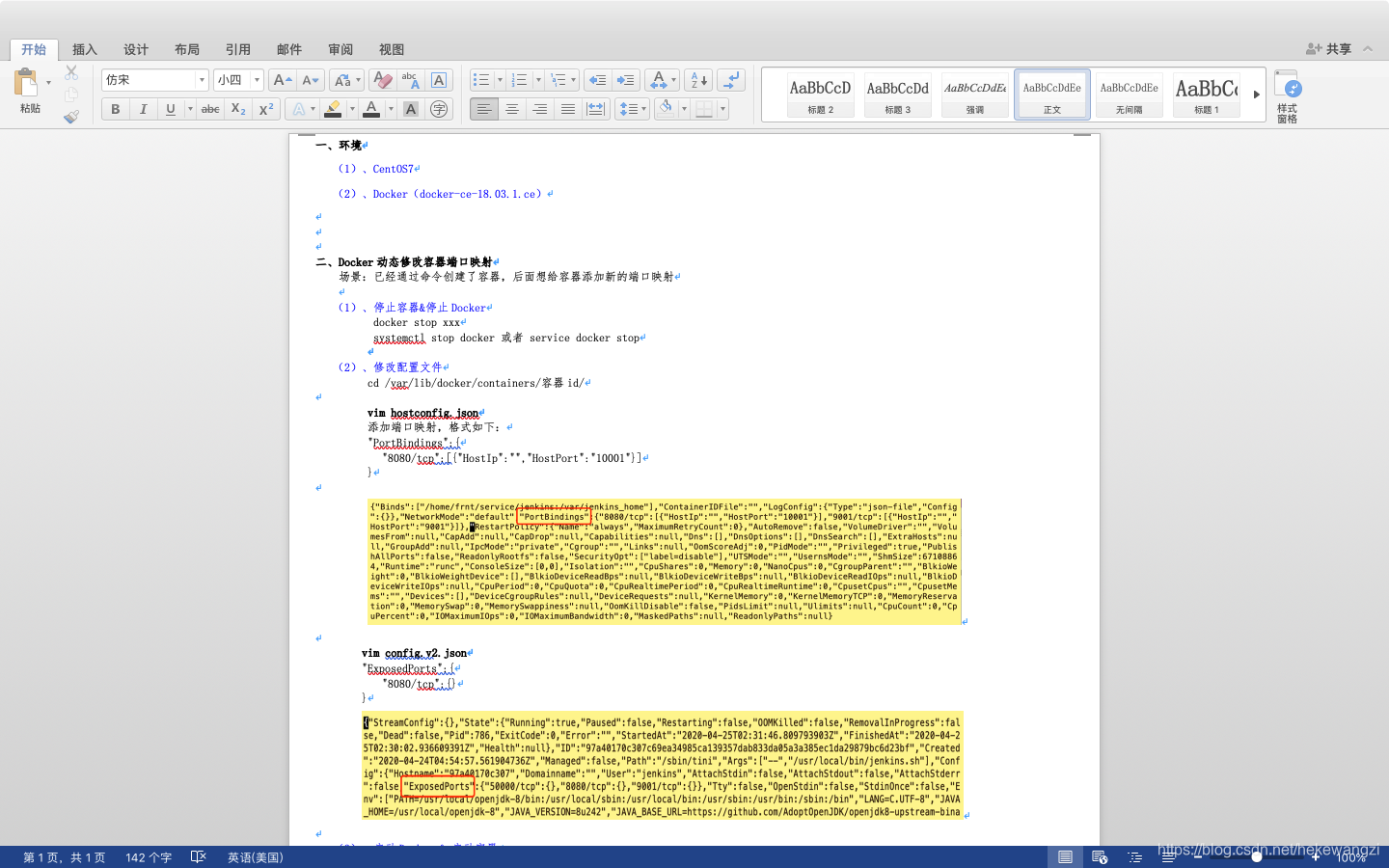The width and height of the screenshot is (1389, 868).
Task: Click the Clear Formatting eraser icon
Action: (x=383, y=80)
